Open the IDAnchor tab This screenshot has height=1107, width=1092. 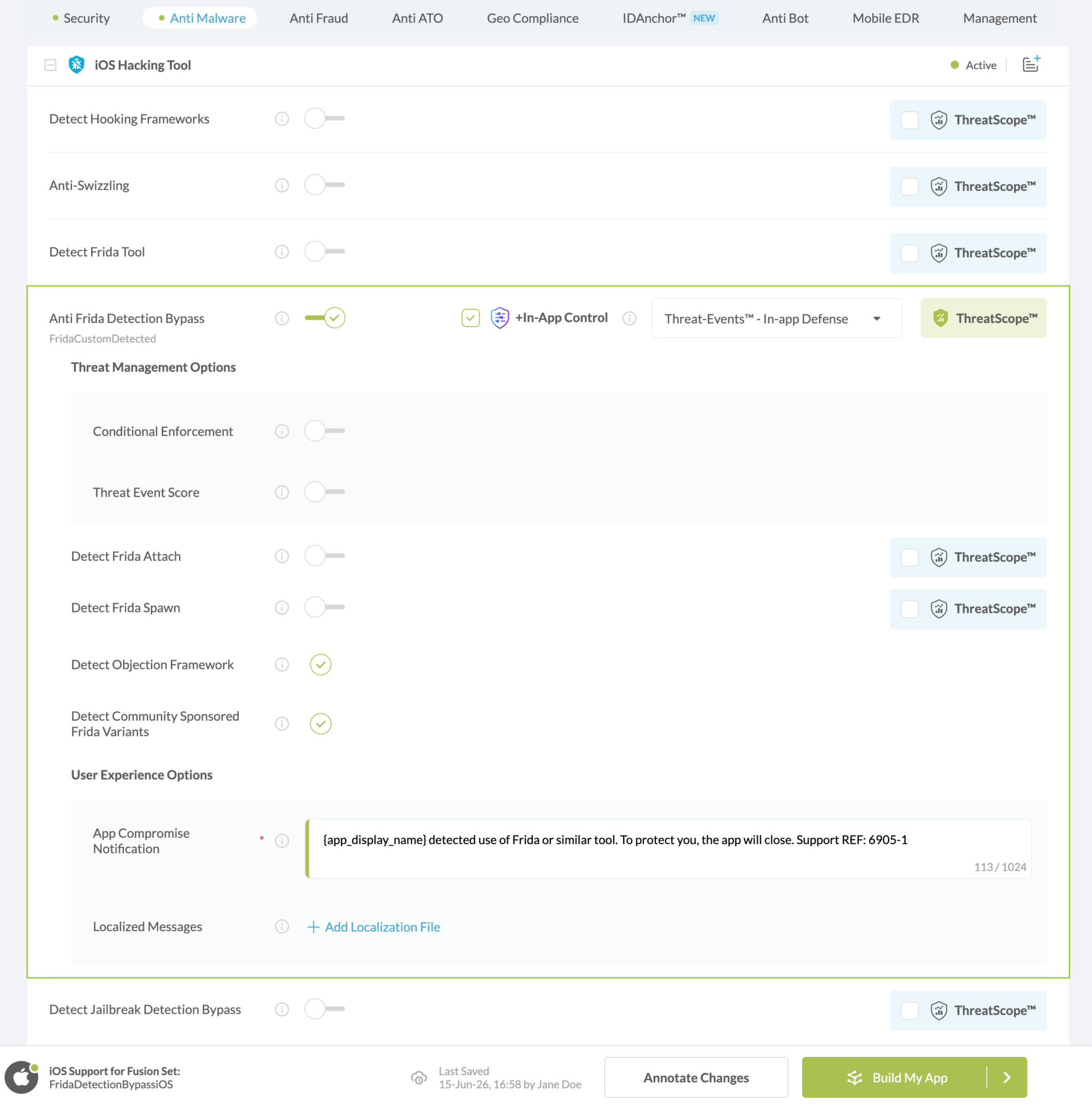coord(670,18)
